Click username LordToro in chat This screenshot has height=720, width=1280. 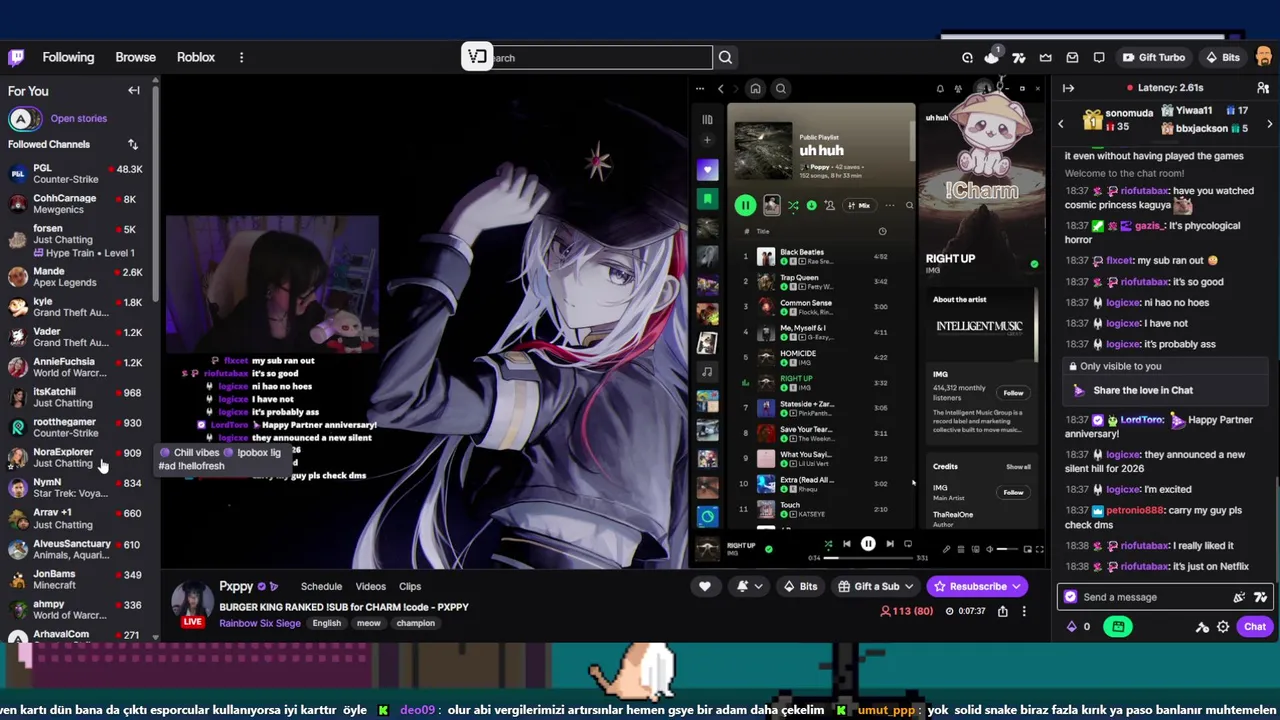pyautogui.click(x=1141, y=420)
